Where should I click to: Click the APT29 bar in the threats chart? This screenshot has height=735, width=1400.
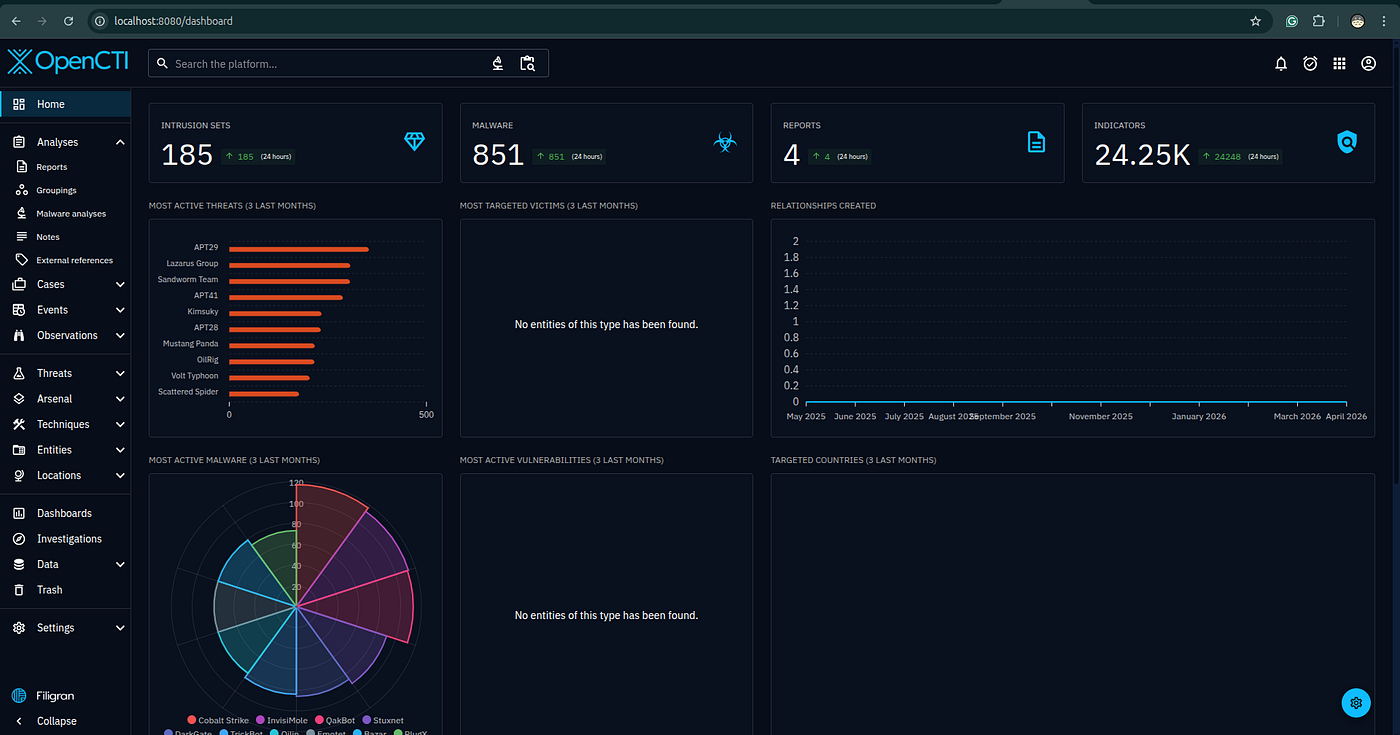click(299, 249)
